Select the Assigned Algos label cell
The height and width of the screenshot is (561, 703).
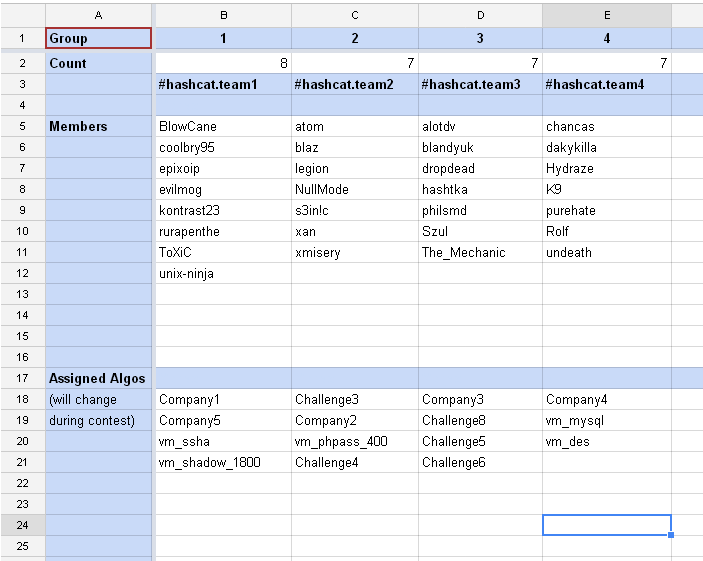[x=98, y=379]
